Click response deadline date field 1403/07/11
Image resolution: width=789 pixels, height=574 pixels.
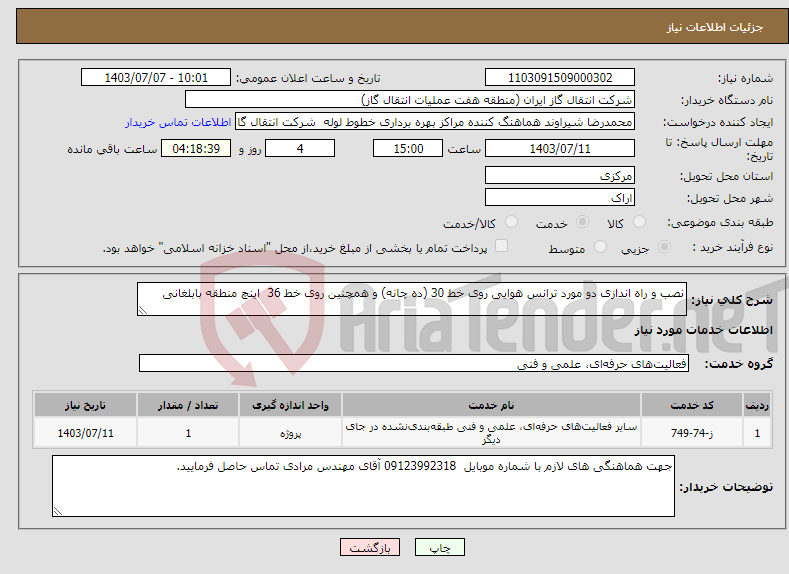560,148
